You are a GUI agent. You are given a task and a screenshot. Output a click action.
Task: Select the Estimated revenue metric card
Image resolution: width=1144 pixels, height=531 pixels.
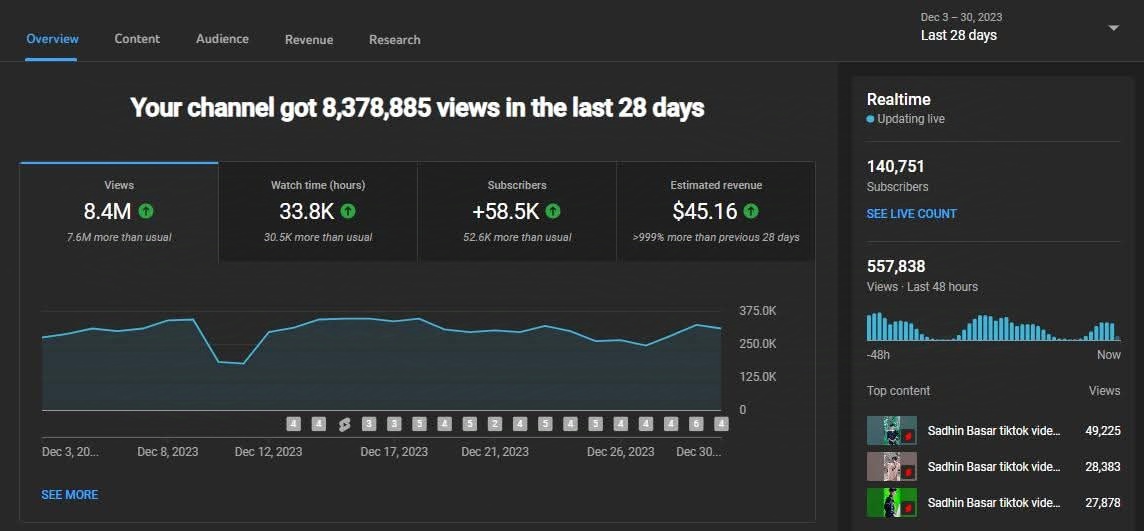[x=716, y=212]
